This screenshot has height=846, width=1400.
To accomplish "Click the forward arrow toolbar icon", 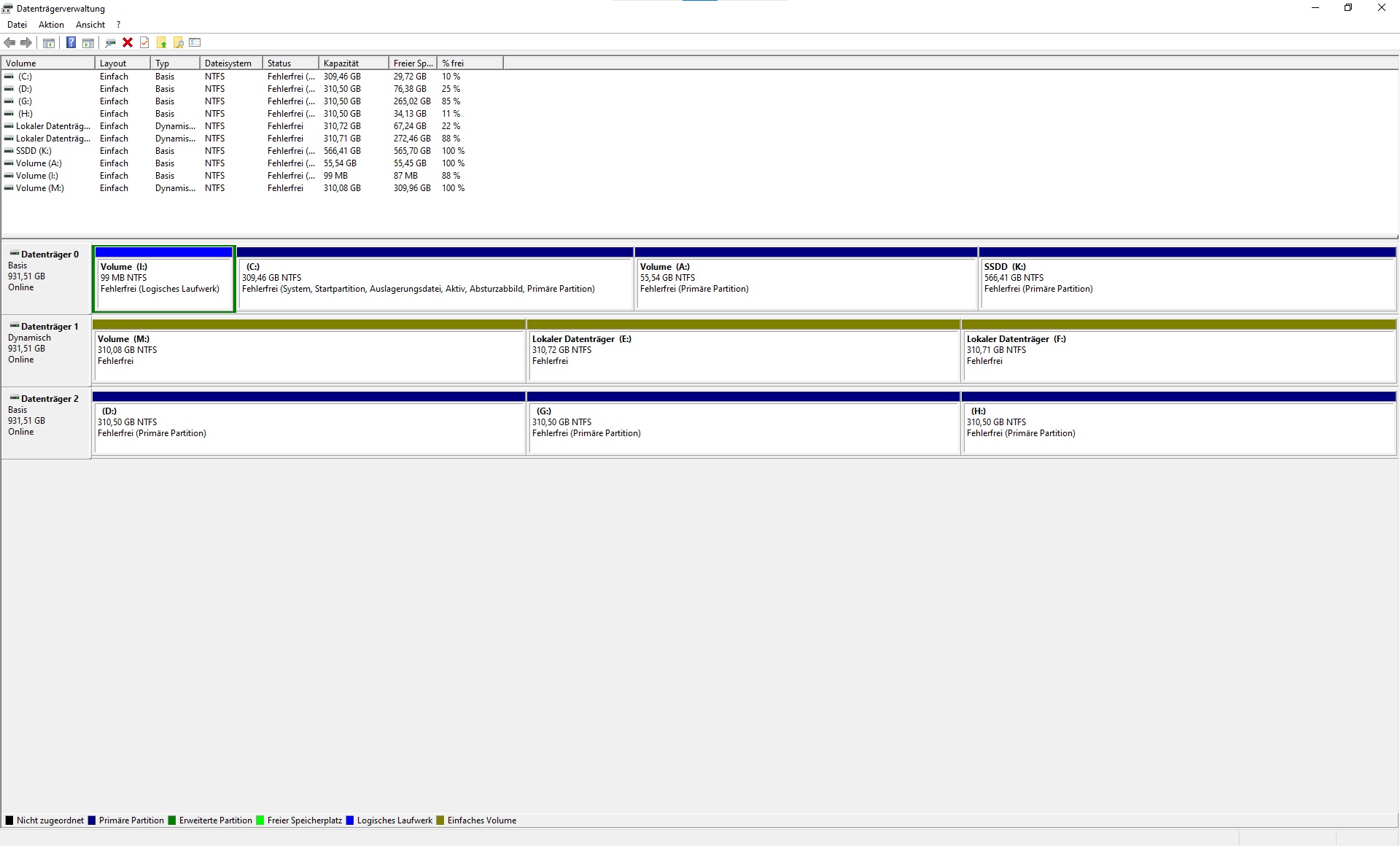I will [26, 43].
